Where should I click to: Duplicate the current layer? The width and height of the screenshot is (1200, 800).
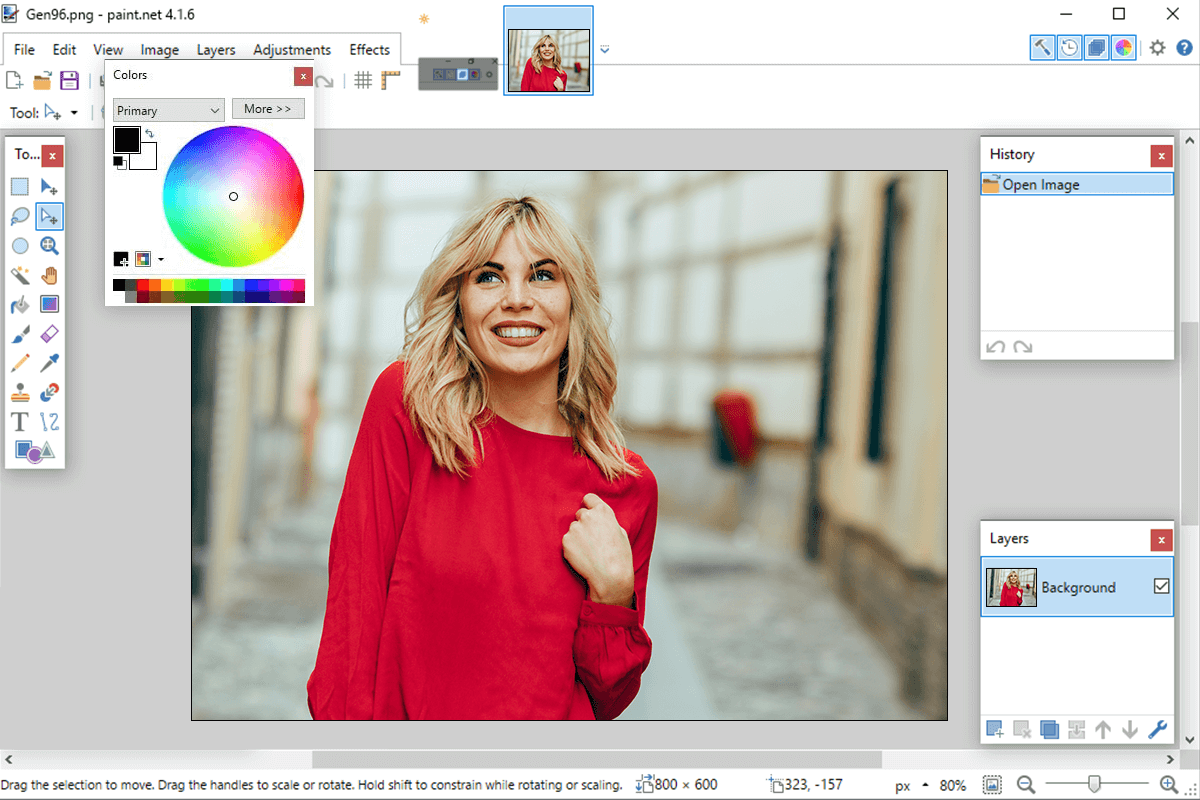(x=1049, y=730)
